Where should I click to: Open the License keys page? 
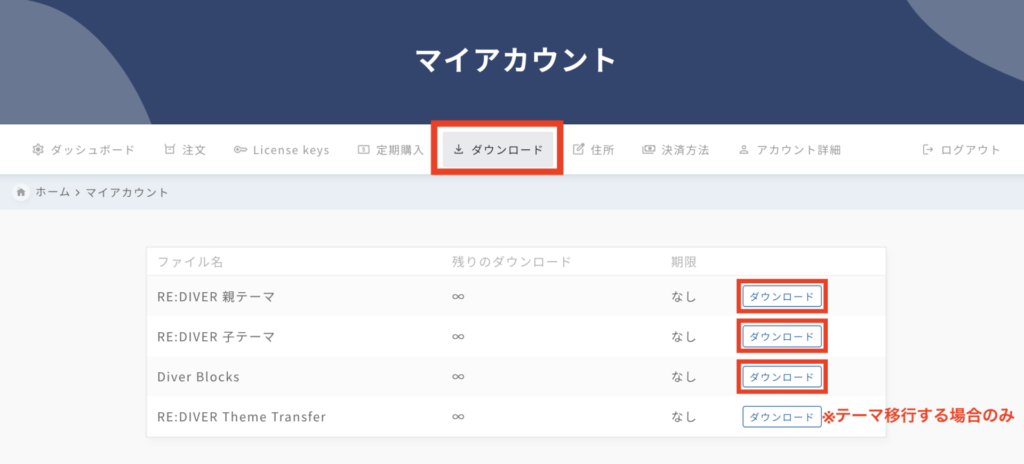click(x=281, y=150)
